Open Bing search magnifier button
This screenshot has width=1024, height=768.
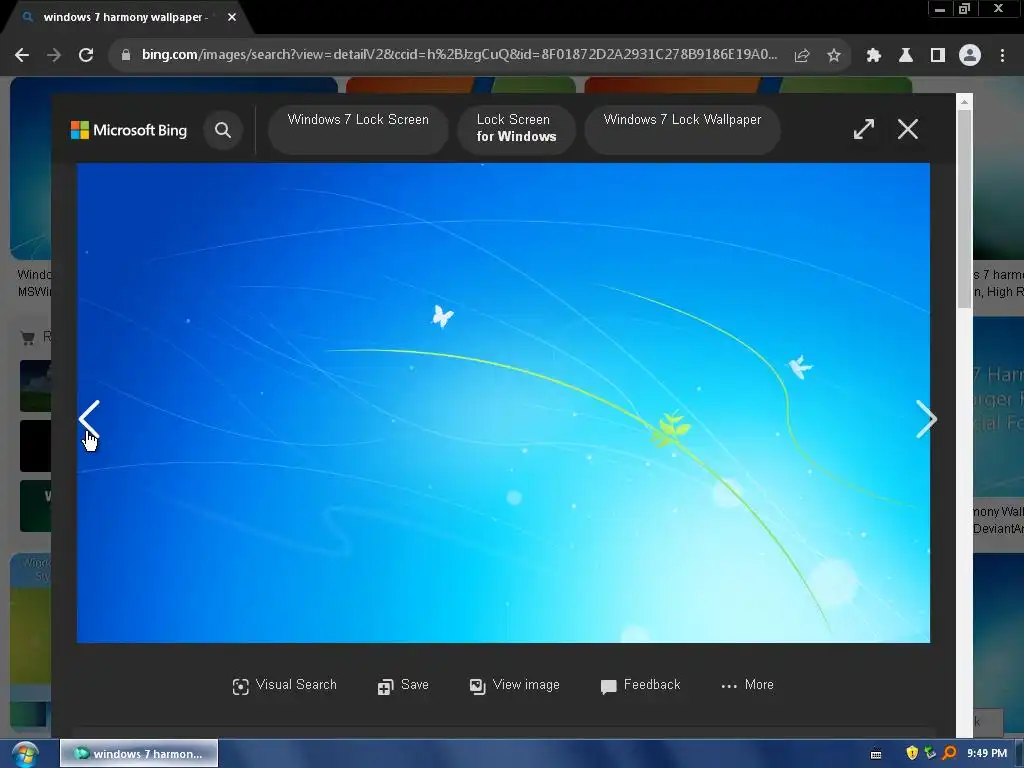click(223, 130)
